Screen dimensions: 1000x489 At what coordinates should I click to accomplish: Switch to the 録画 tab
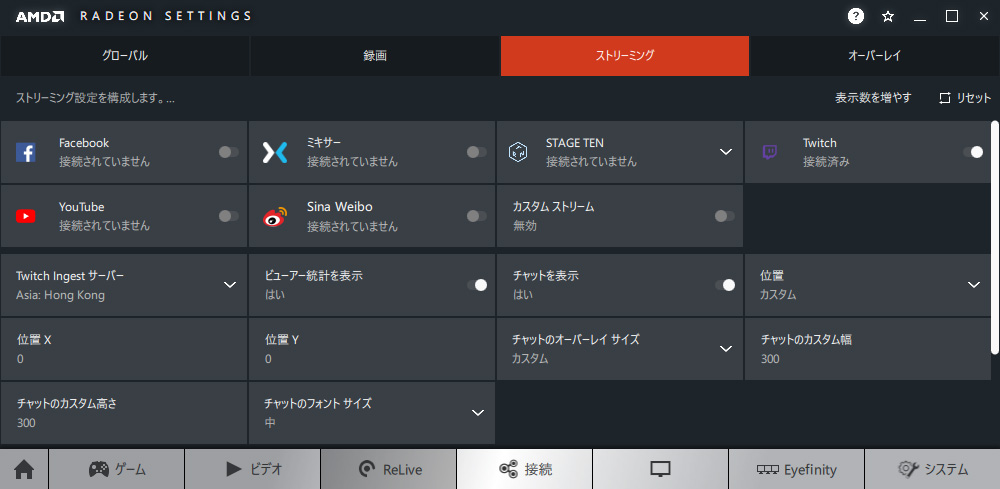coord(375,56)
